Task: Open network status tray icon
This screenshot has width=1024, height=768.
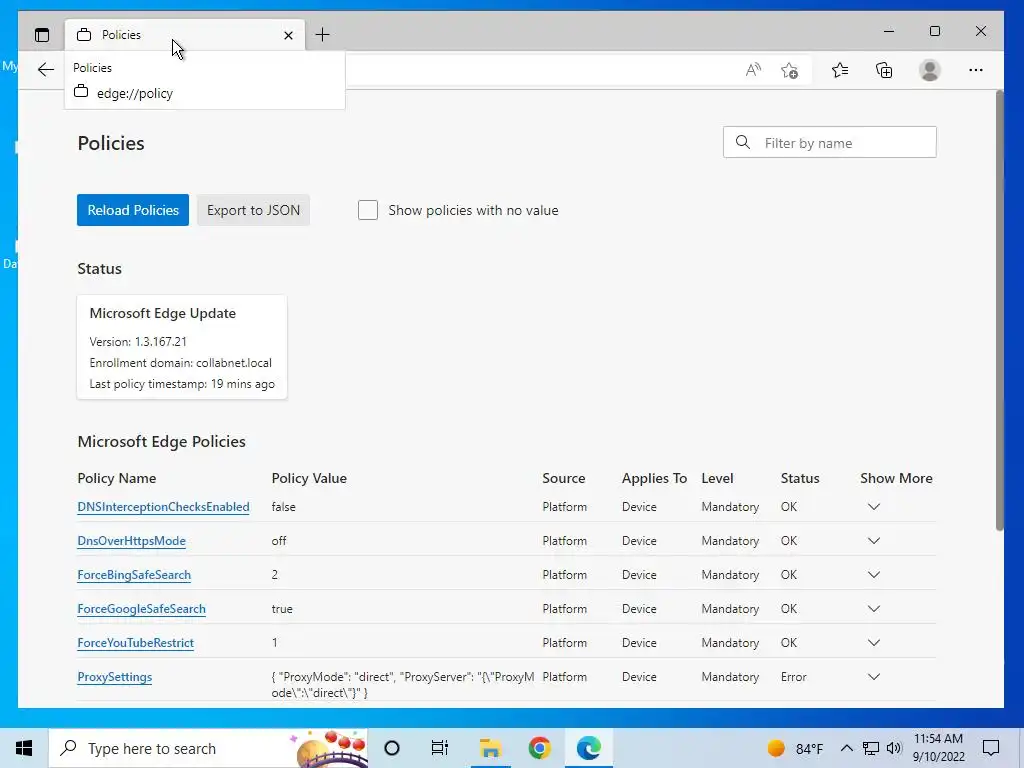Action: (871, 748)
